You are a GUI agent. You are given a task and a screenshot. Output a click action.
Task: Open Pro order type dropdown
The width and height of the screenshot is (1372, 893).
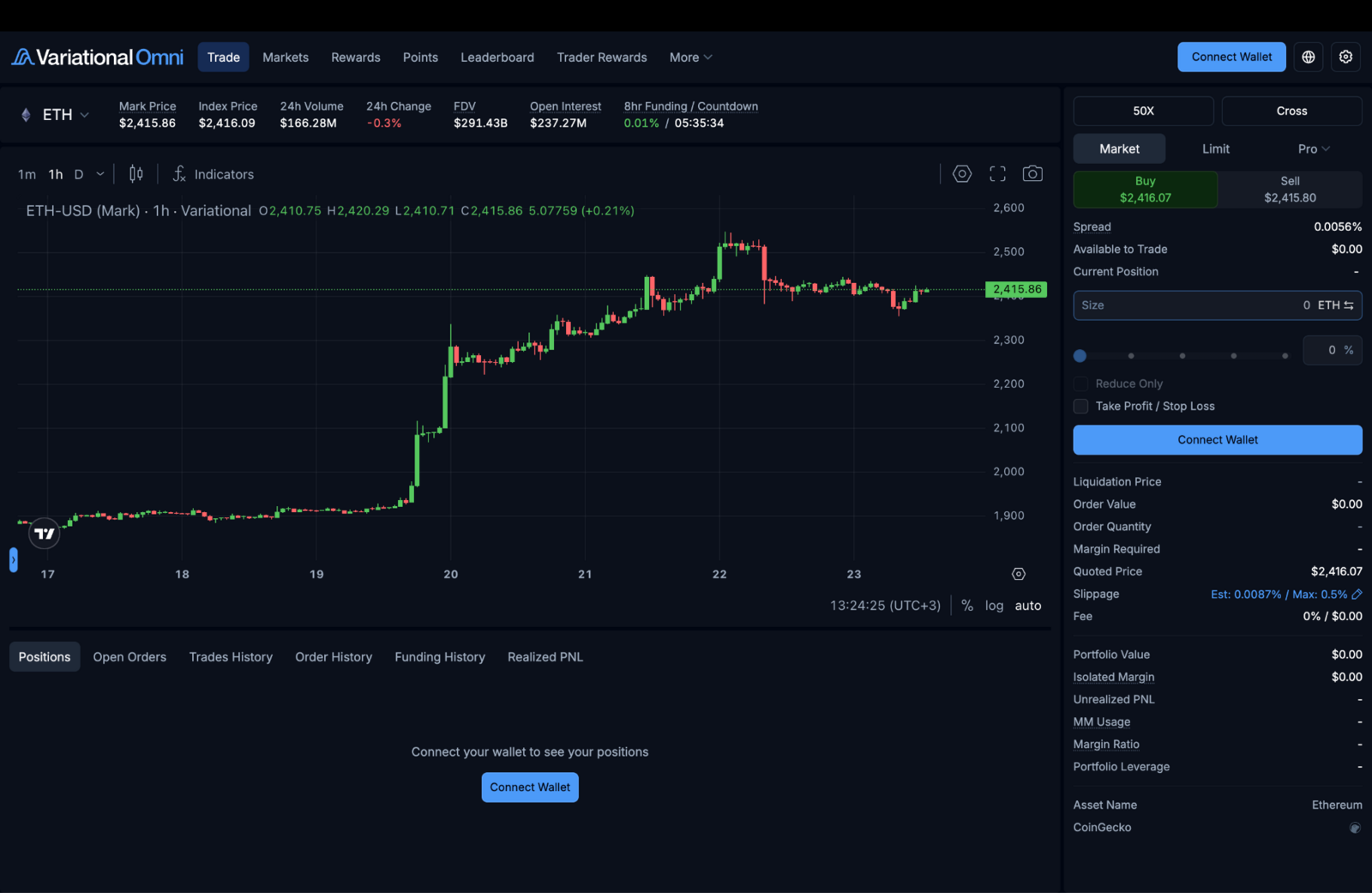[x=1314, y=148]
